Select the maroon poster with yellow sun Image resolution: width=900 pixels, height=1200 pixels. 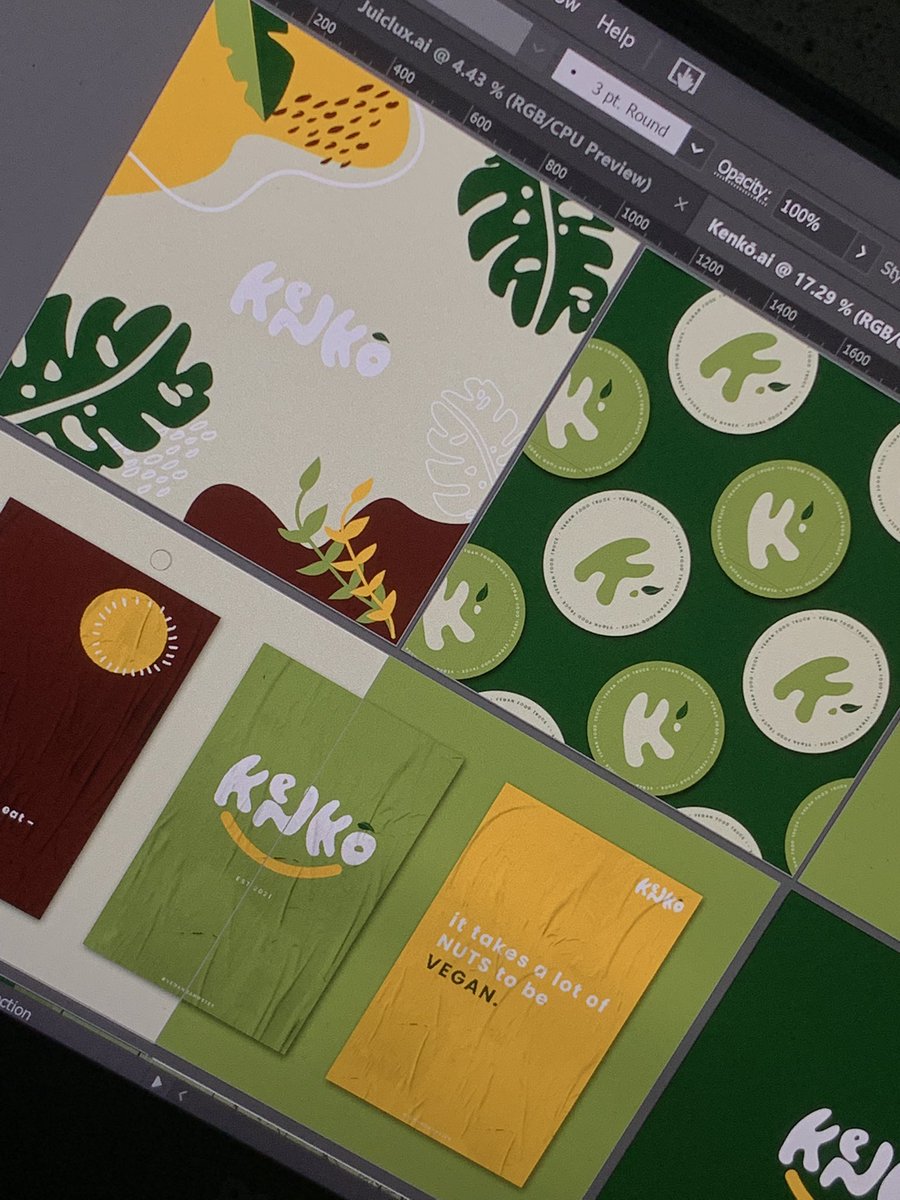pyautogui.click(x=100, y=708)
